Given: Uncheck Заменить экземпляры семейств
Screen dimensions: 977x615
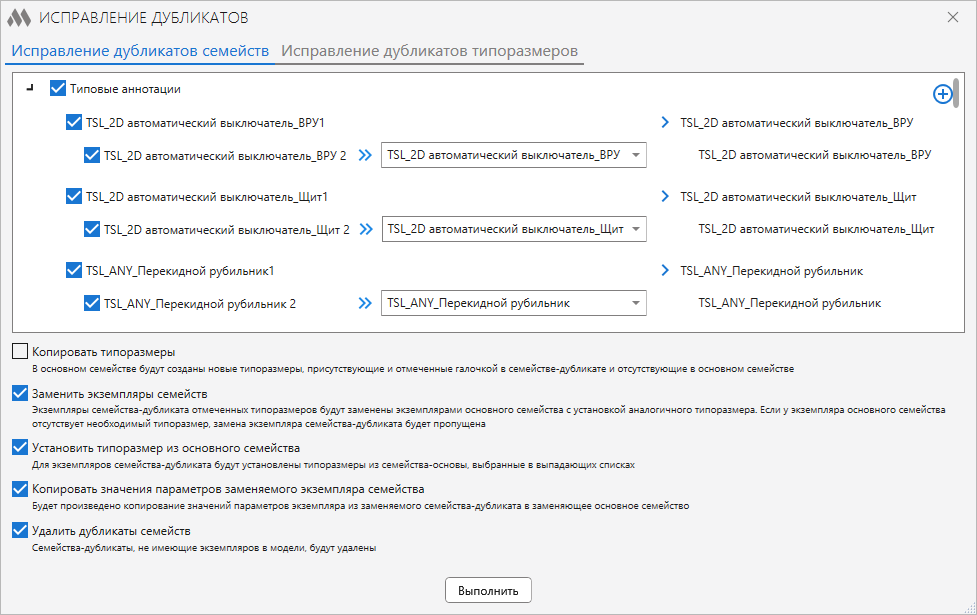Looking at the screenshot, I should tap(20, 393).
